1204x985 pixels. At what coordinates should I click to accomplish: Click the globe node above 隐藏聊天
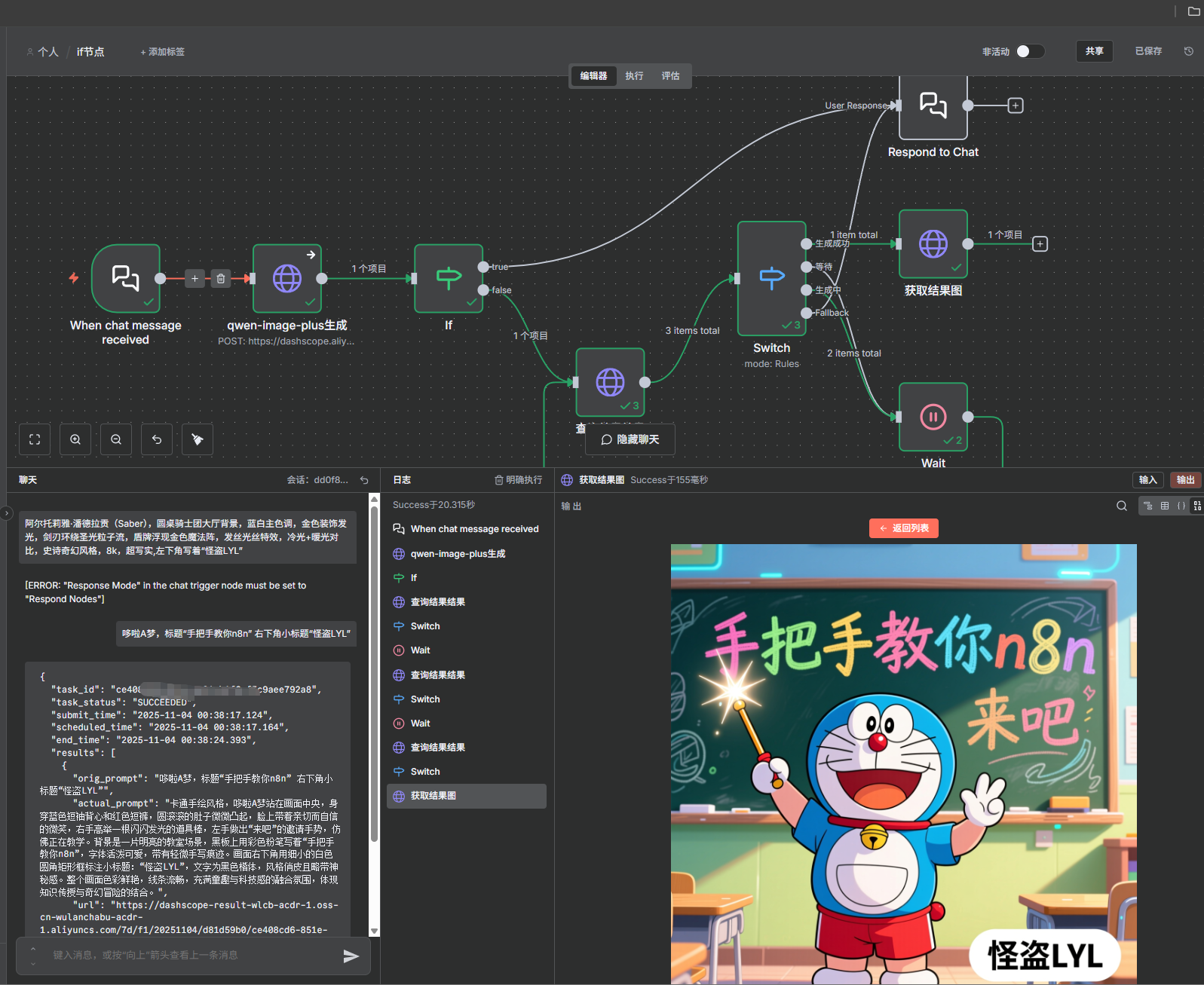coord(610,382)
